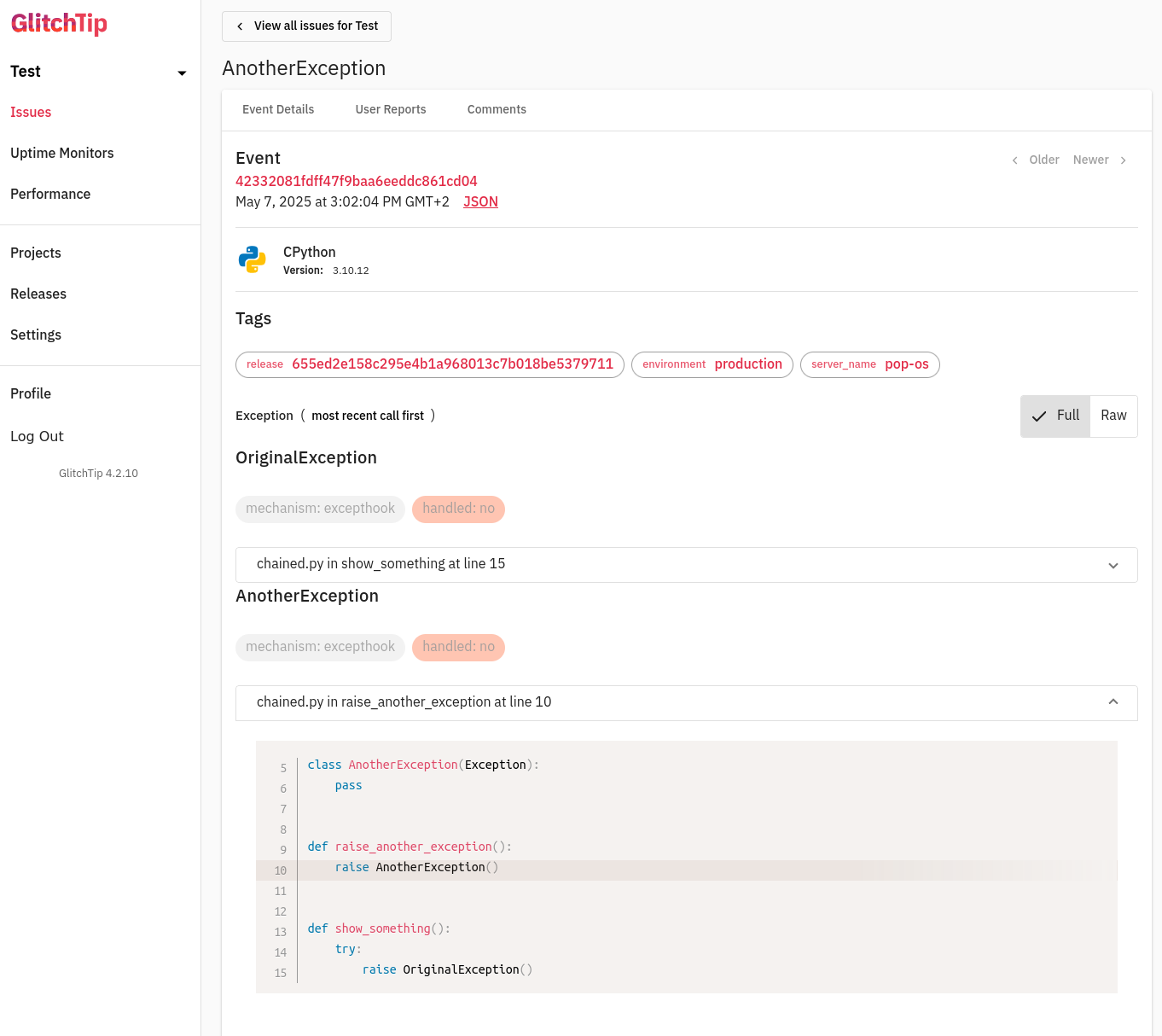This screenshot has width=1162, height=1036.
Task: Open the event JSON link
Action: point(480,201)
